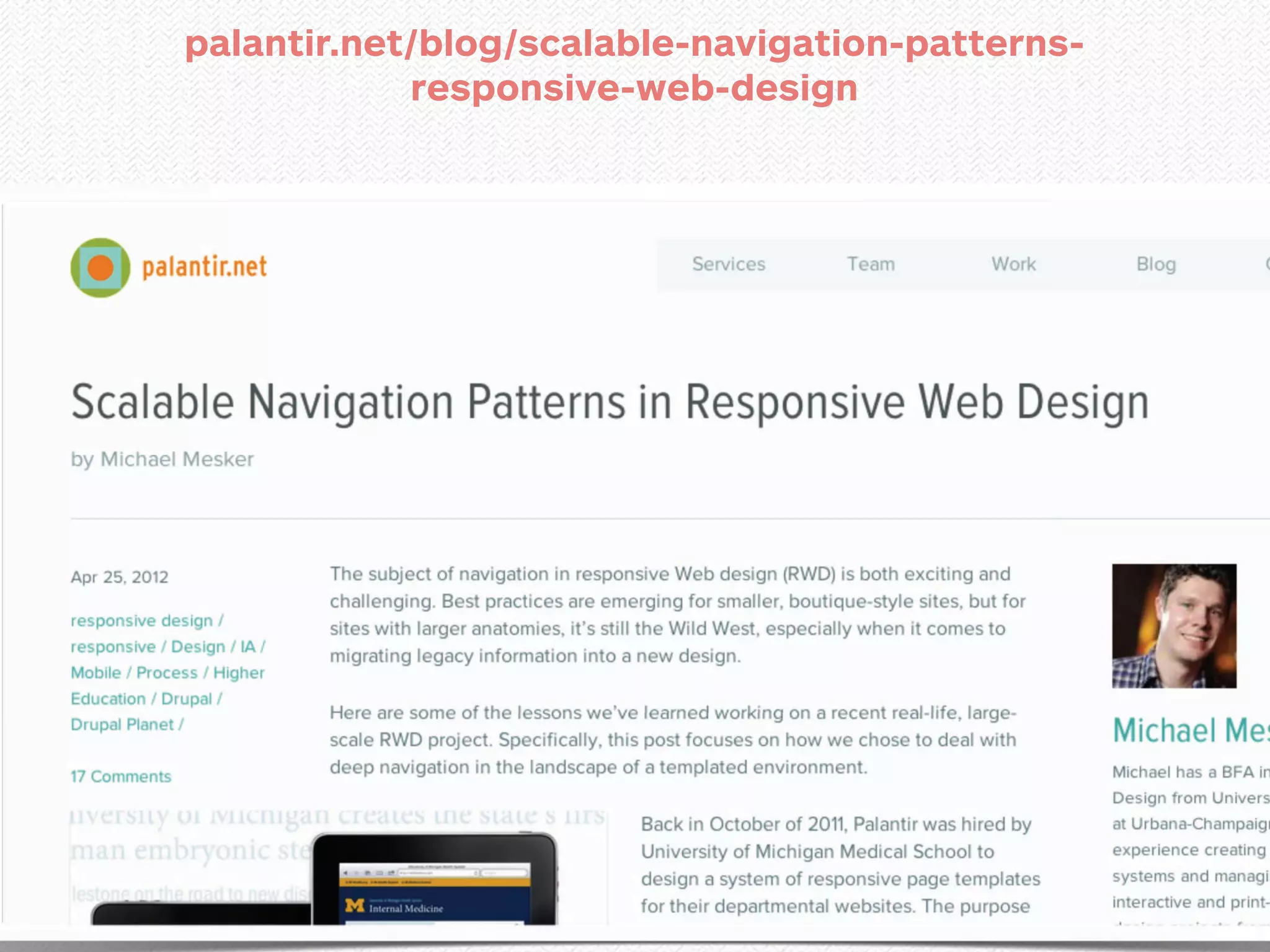Click the sidebar author name heading

coord(1191,730)
